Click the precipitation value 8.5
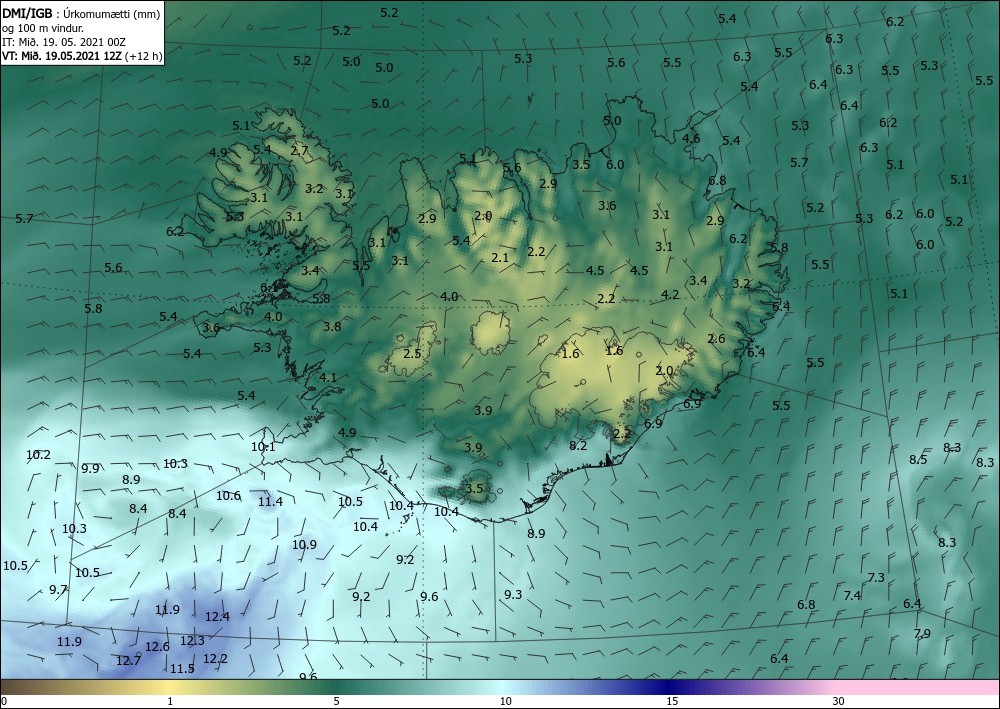 918,460
